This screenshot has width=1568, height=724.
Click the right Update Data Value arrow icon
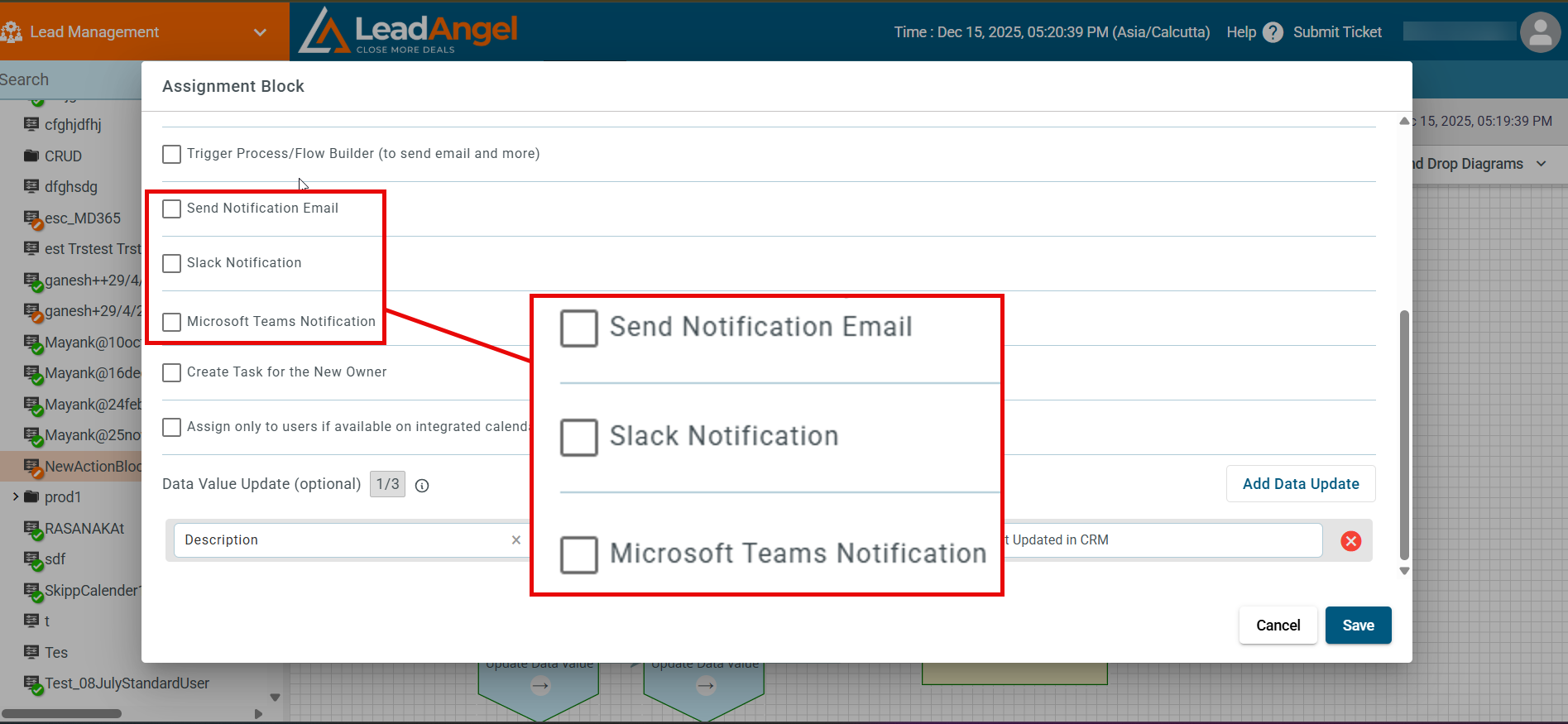(706, 685)
